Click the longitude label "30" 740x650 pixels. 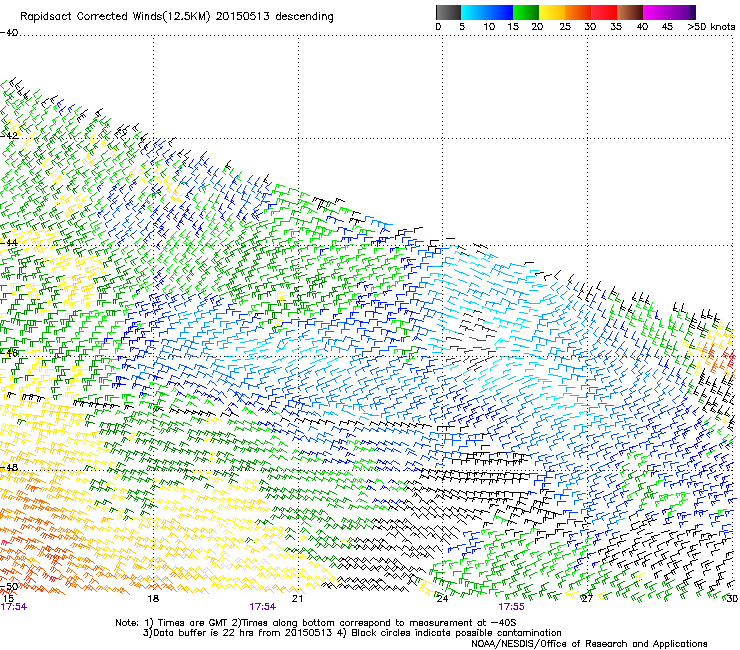coord(732,599)
